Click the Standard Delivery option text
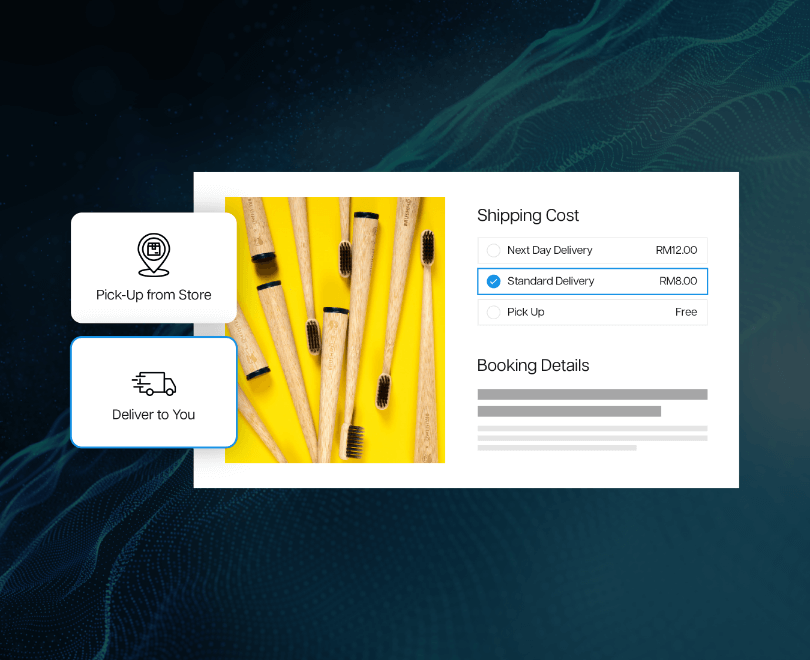 coord(550,281)
